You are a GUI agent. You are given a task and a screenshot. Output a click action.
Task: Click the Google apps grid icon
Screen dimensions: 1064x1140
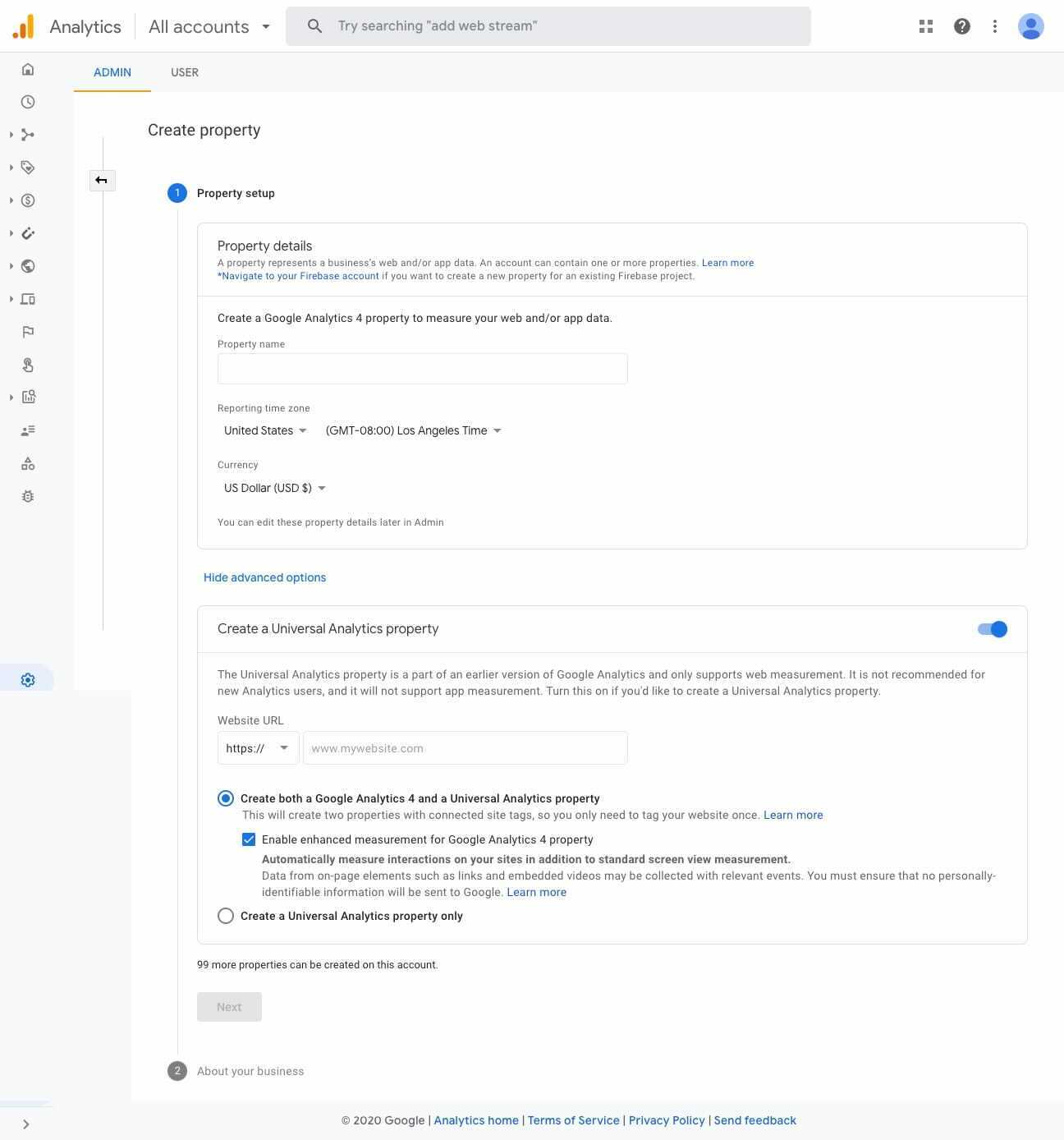[926, 26]
